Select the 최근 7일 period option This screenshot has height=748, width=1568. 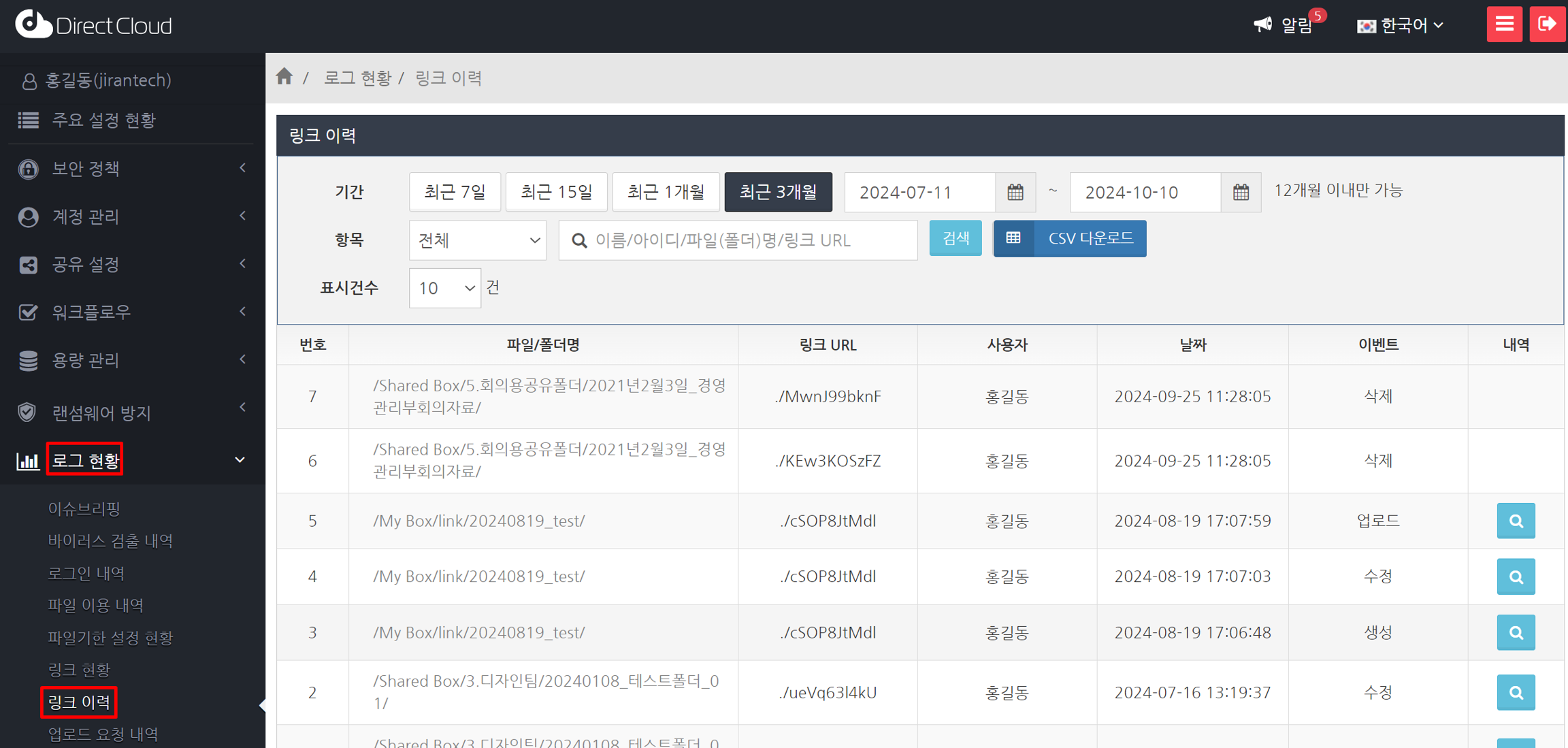[x=454, y=193]
